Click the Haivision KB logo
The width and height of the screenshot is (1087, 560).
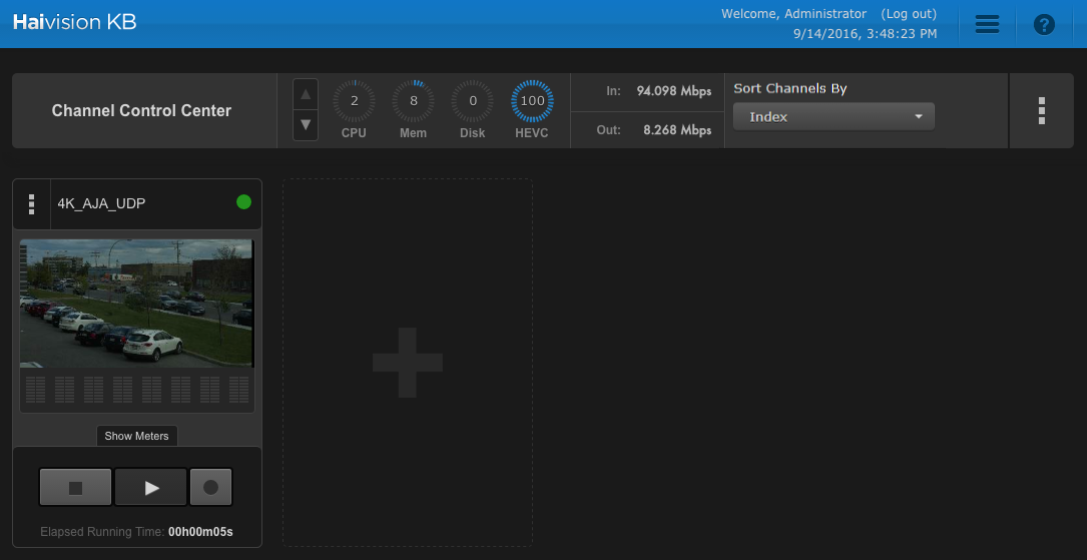(75, 22)
